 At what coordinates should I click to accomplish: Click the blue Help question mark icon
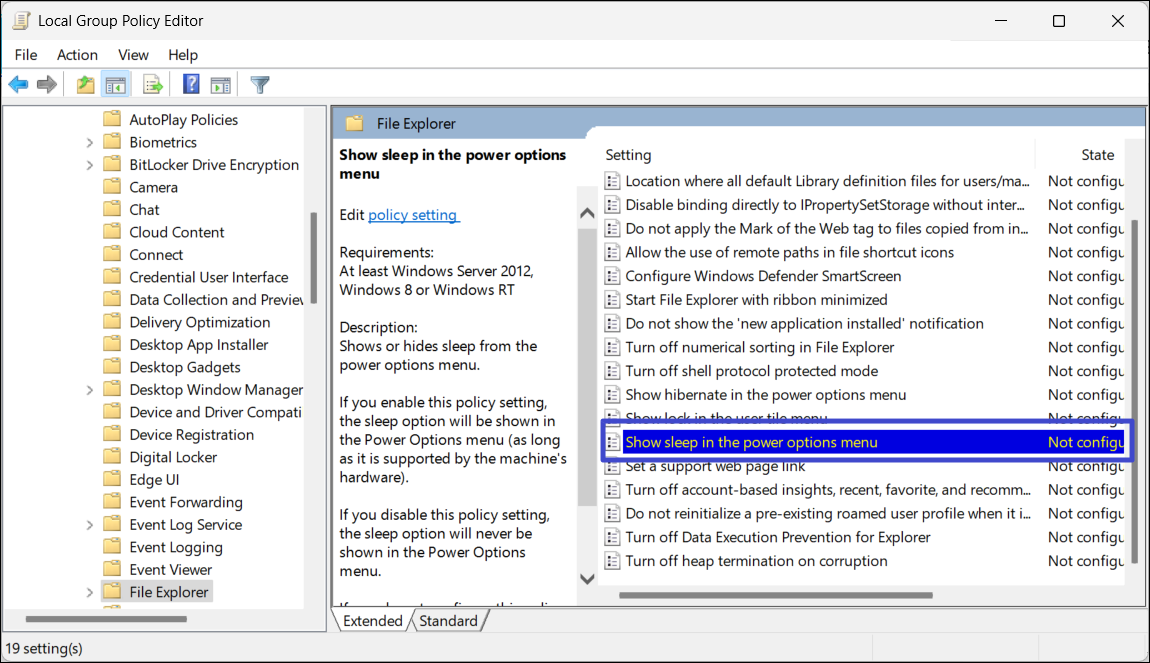[x=191, y=85]
